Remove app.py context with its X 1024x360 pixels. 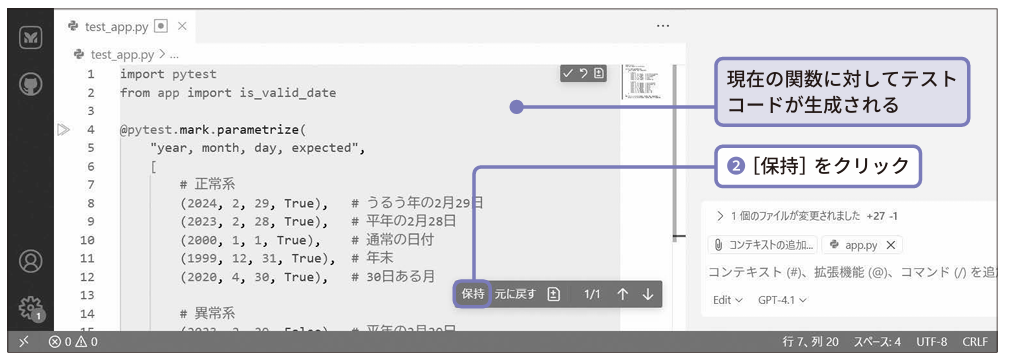pyautogui.click(x=891, y=245)
